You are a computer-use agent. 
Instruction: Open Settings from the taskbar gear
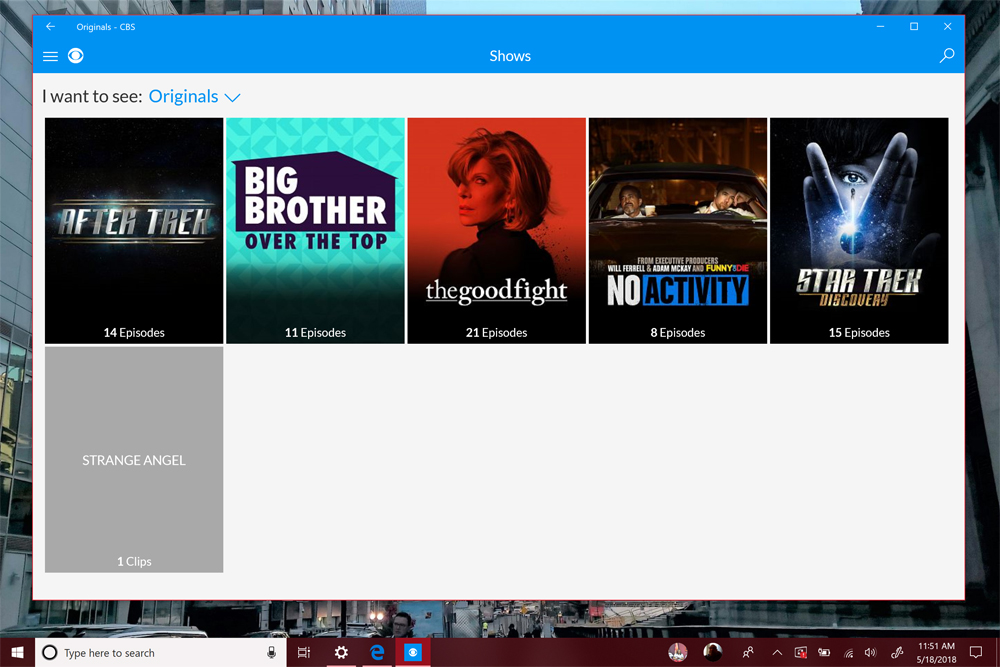coord(341,652)
